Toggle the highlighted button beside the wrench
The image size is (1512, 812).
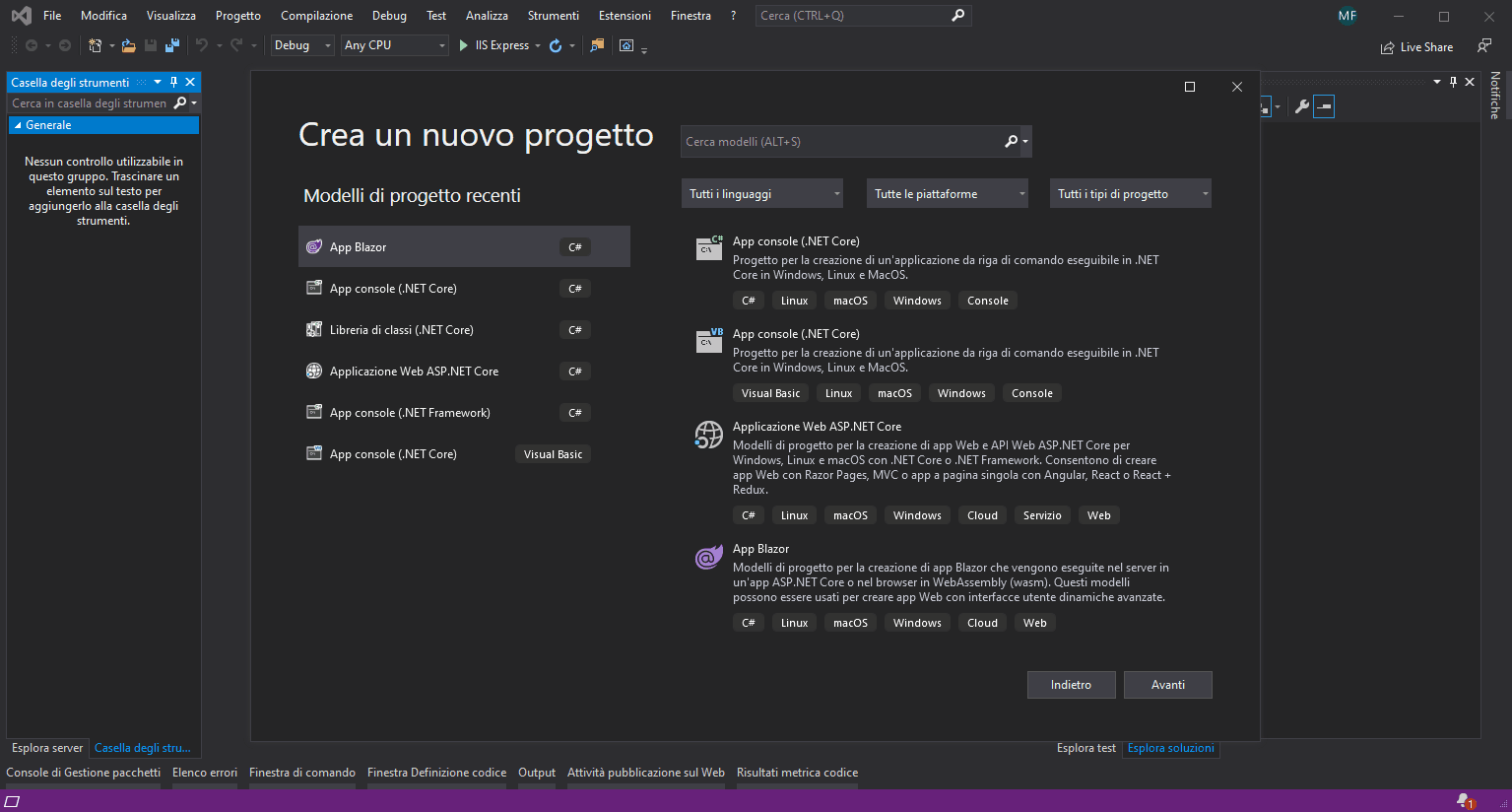[x=1324, y=106]
